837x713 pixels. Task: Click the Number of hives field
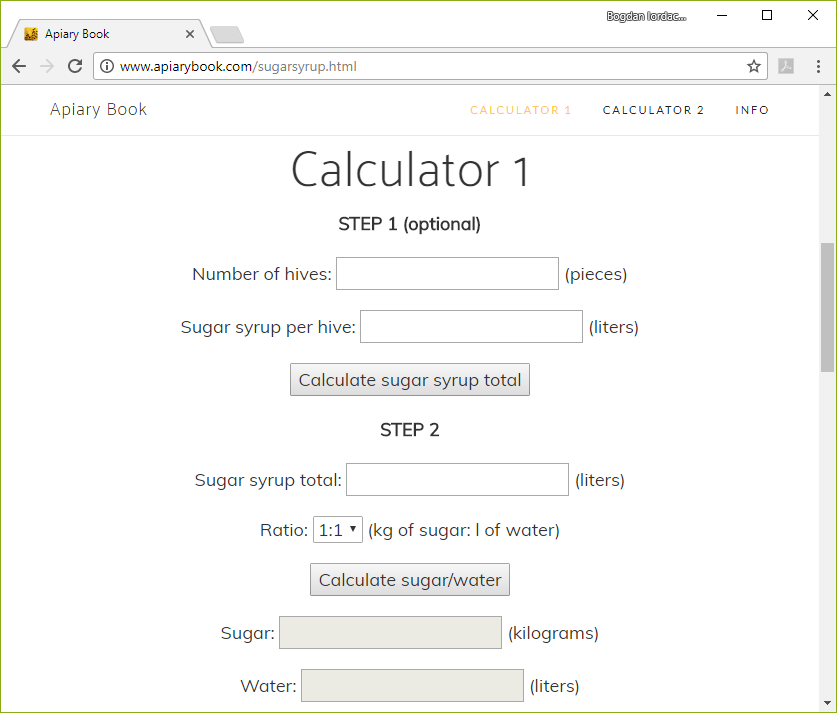click(x=447, y=273)
